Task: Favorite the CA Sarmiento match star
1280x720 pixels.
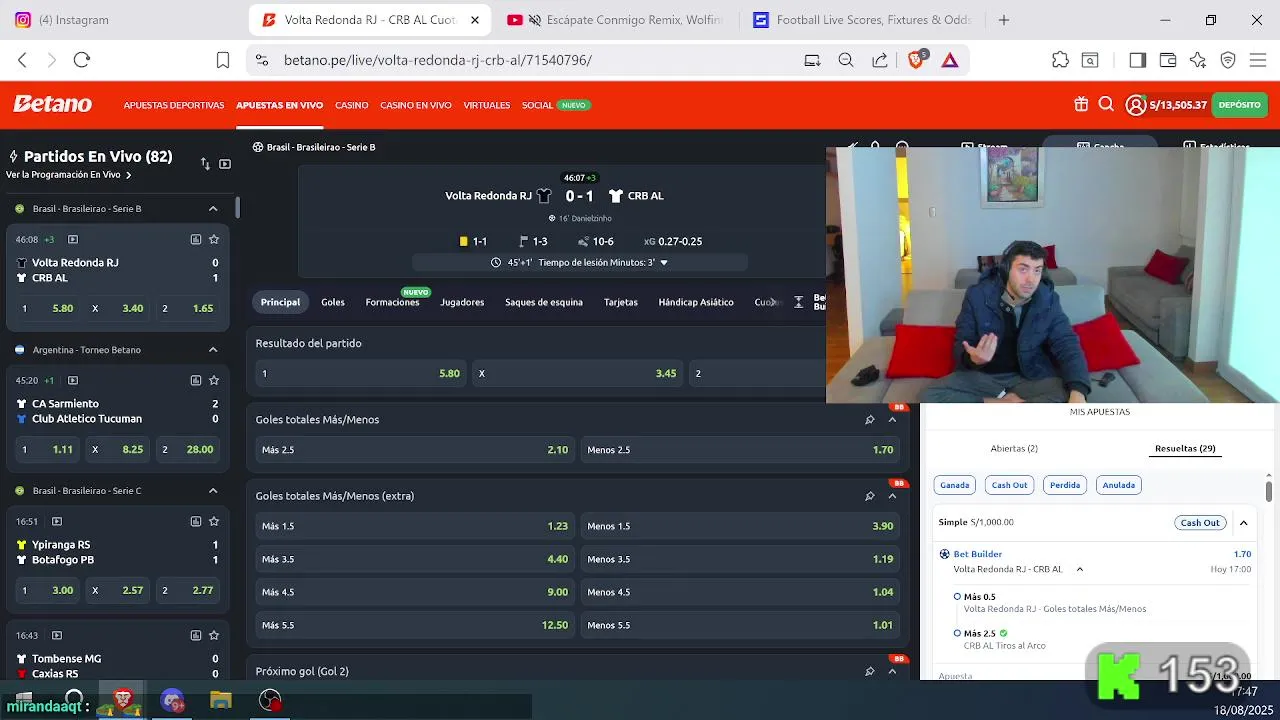Action: click(214, 380)
